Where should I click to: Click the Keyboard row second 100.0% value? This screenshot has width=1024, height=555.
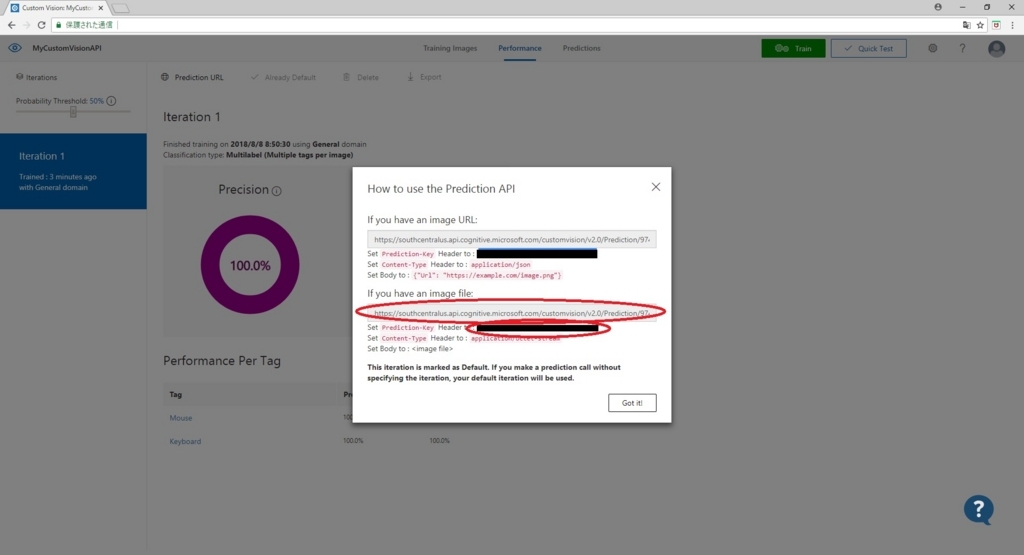point(440,441)
